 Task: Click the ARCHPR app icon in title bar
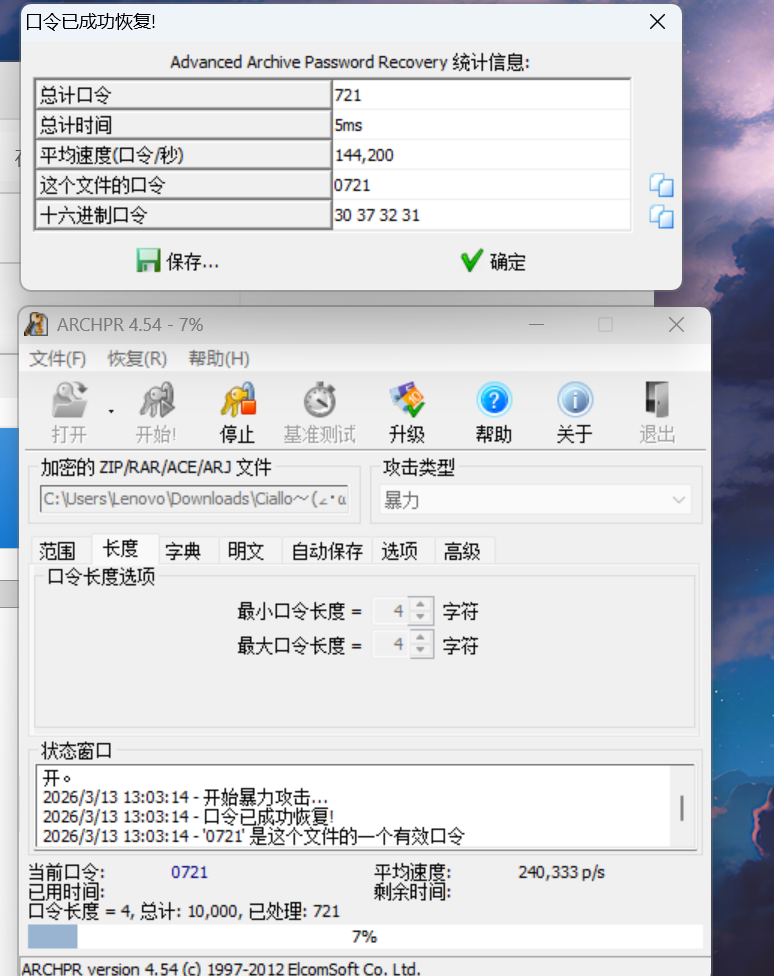click(x=36, y=324)
